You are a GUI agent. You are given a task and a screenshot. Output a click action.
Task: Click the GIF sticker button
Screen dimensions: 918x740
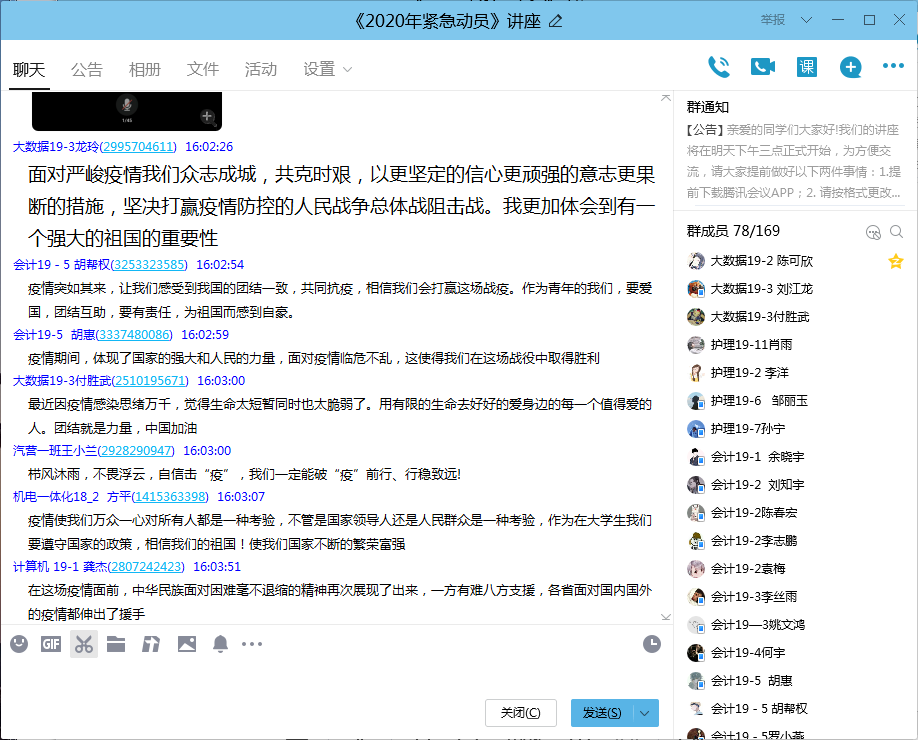[51, 644]
